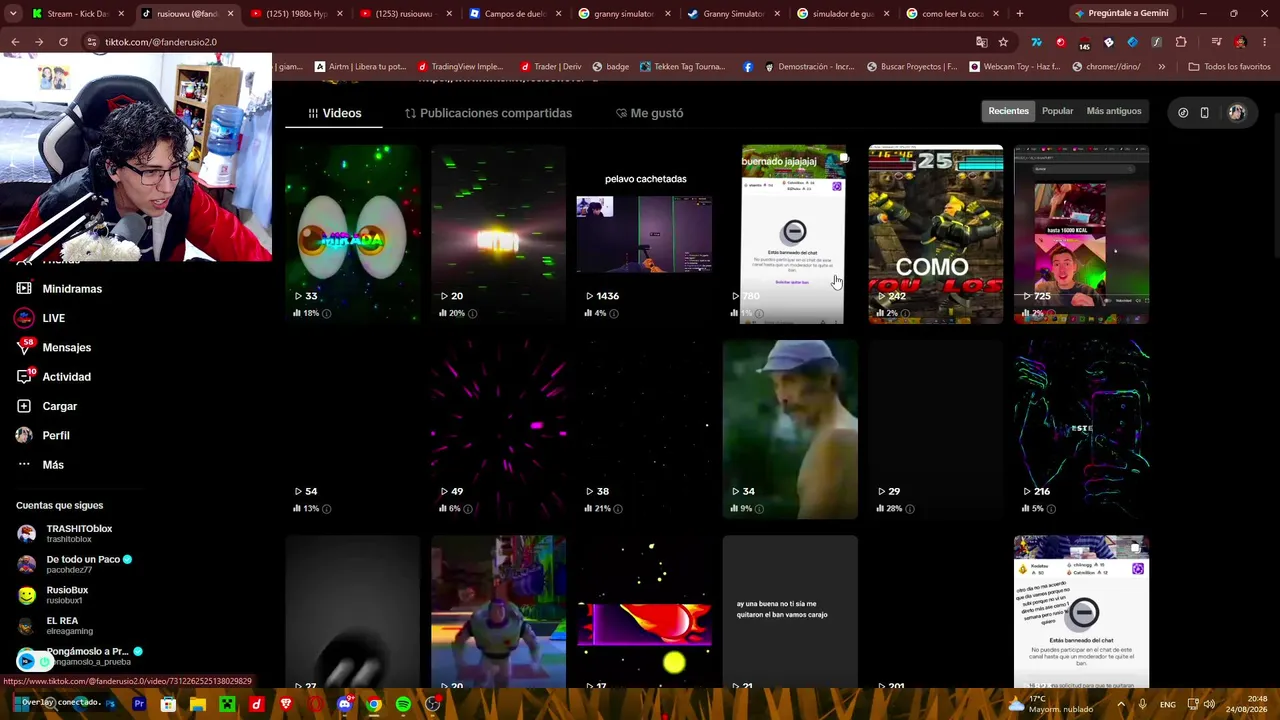Open Minidramas from the TikTok sidebar

[72, 289]
